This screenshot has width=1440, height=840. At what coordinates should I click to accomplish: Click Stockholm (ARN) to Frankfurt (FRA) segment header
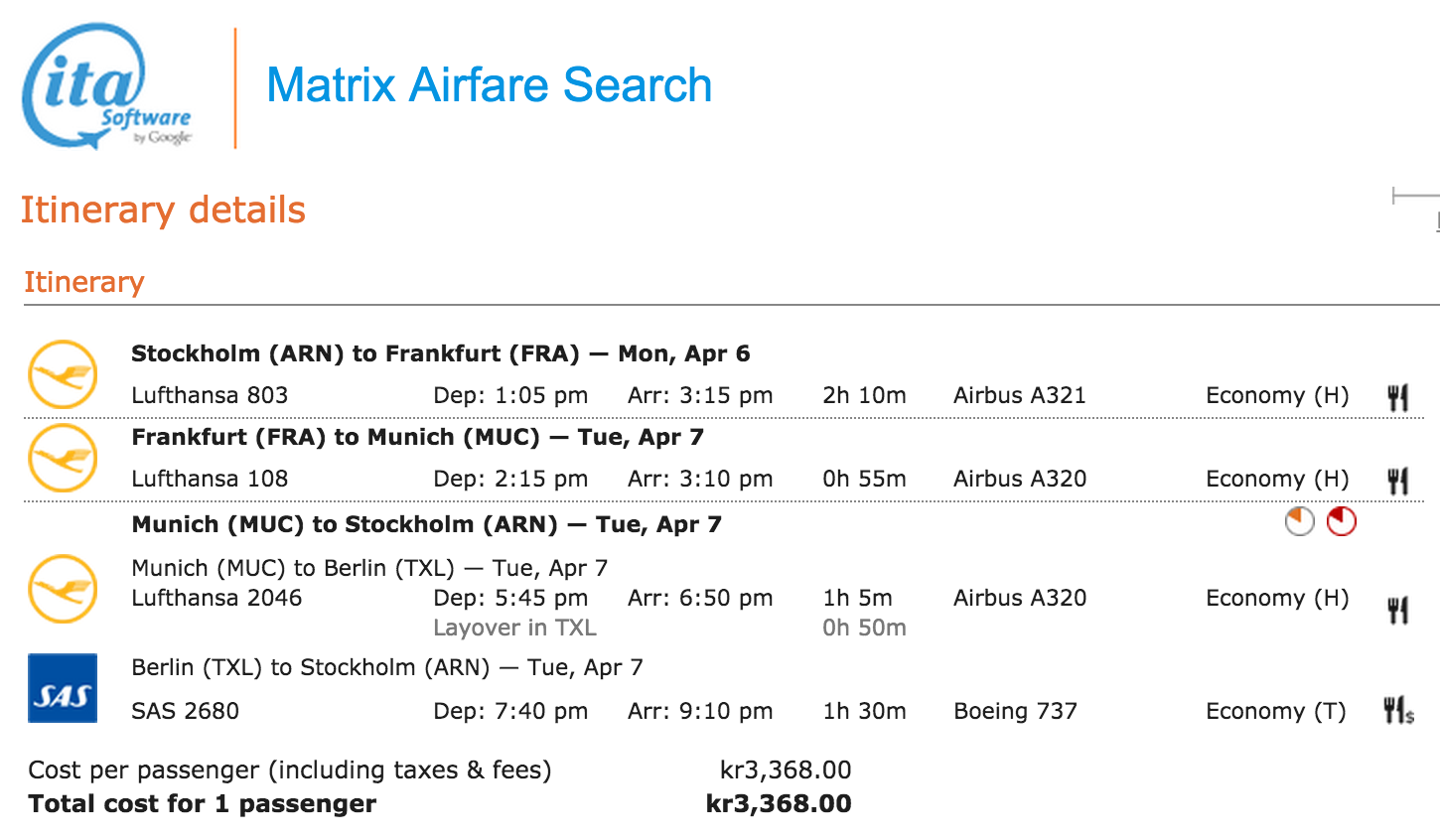[440, 353]
